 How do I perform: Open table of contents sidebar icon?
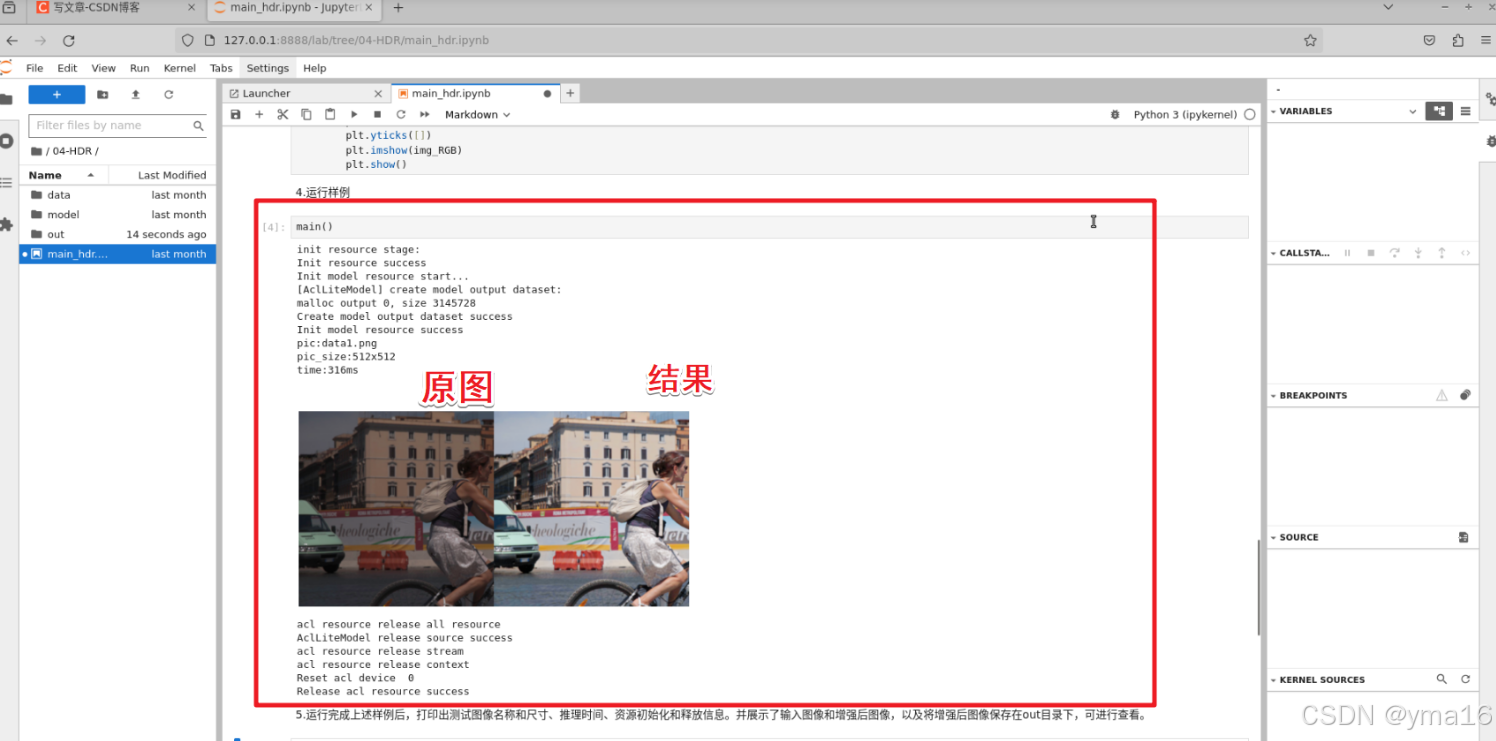(x=6, y=183)
